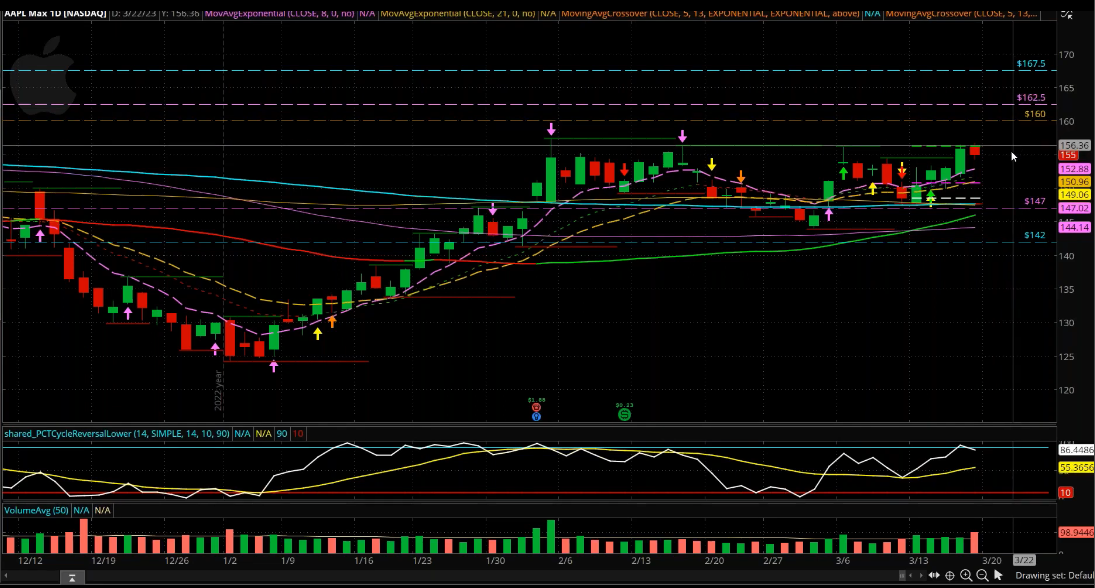The height and width of the screenshot is (588, 1095).
Task: Open the Drawing set dropdown
Action: pyautogui.click(x=1054, y=575)
